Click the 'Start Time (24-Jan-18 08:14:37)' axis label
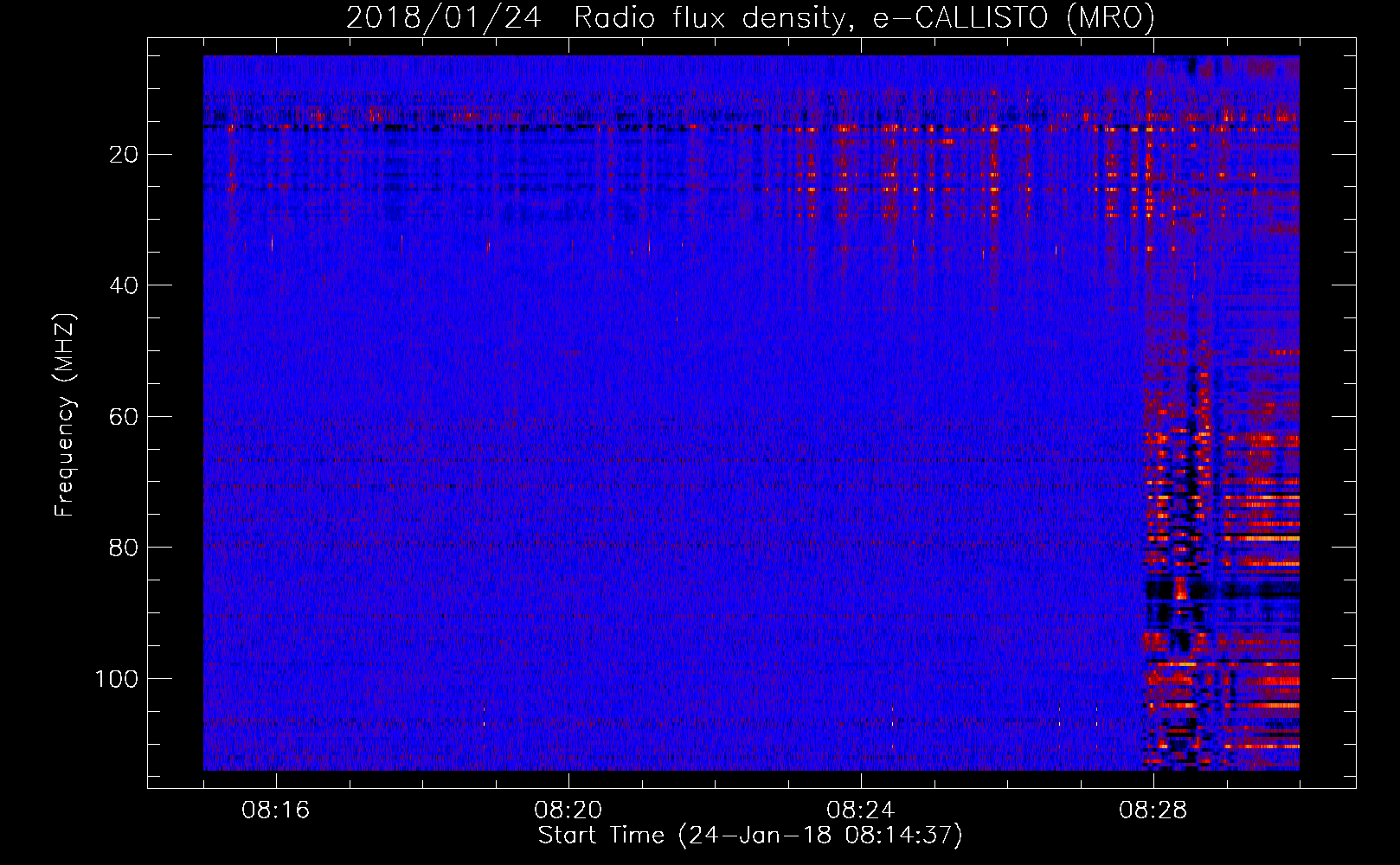The height and width of the screenshot is (865, 1400). tap(750, 836)
